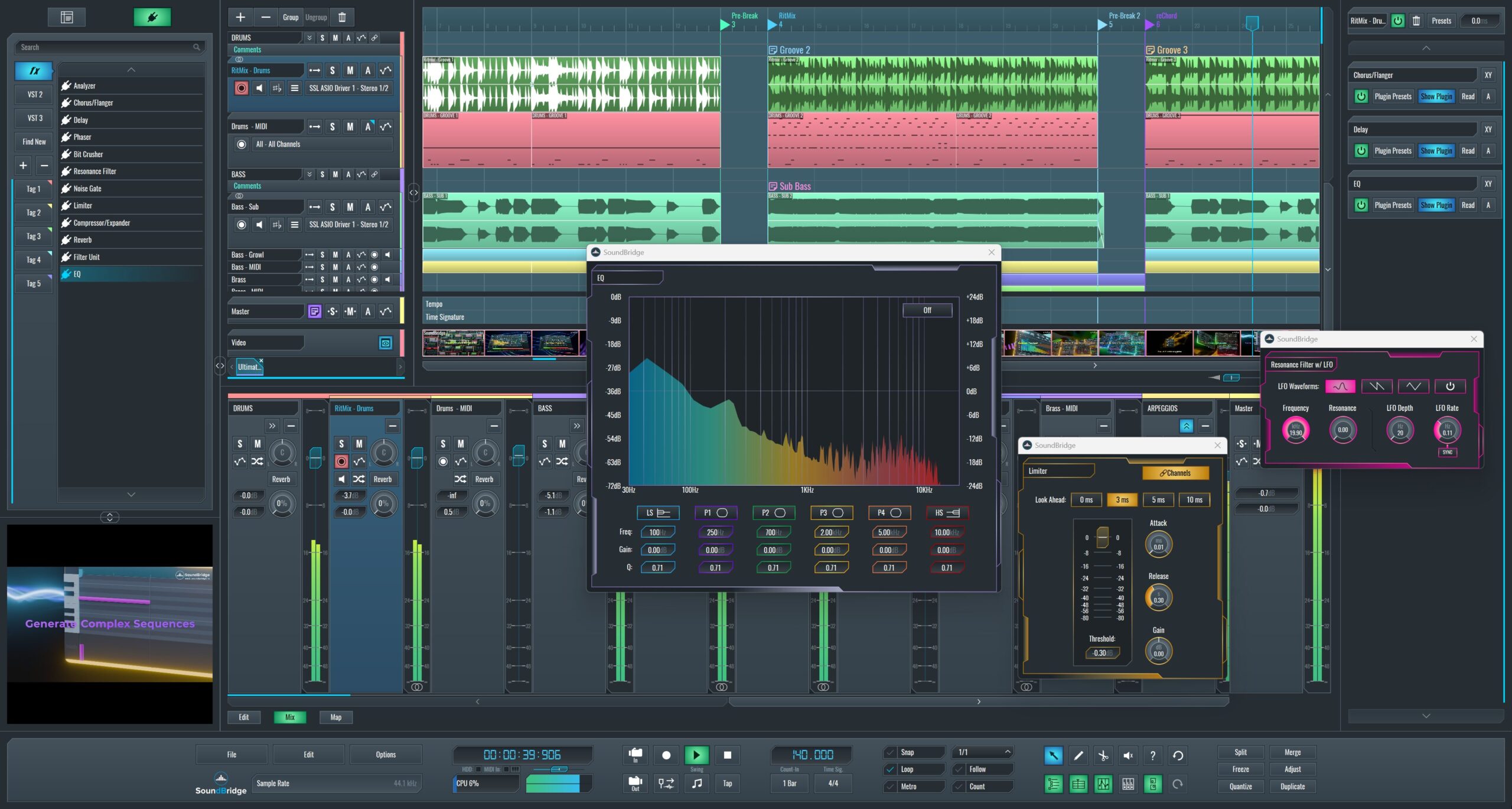The width and height of the screenshot is (1512, 809).
Task: Click the Quantize button
Action: (1240, 786)
